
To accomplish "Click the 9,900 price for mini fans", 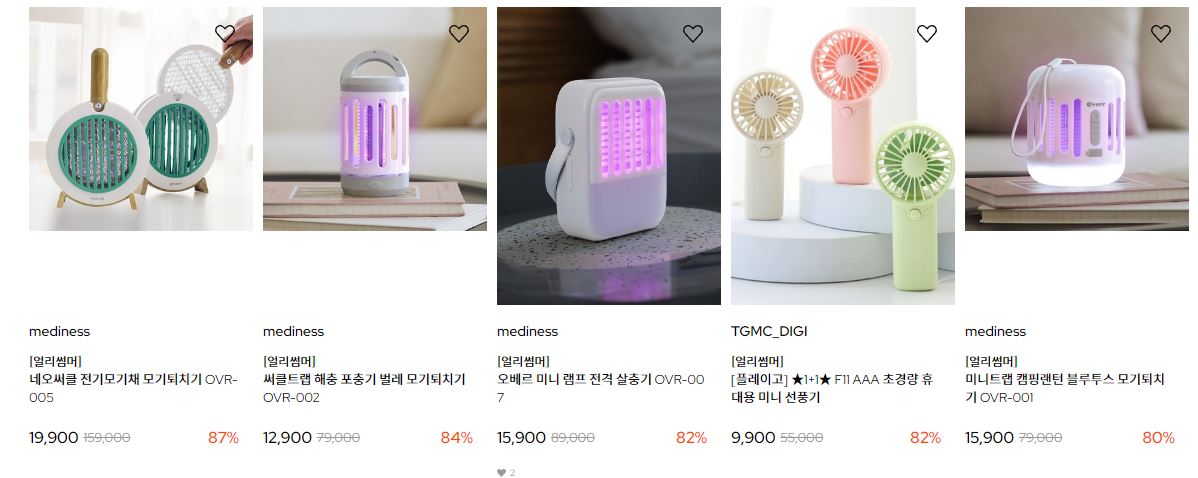I will (753, 438).
